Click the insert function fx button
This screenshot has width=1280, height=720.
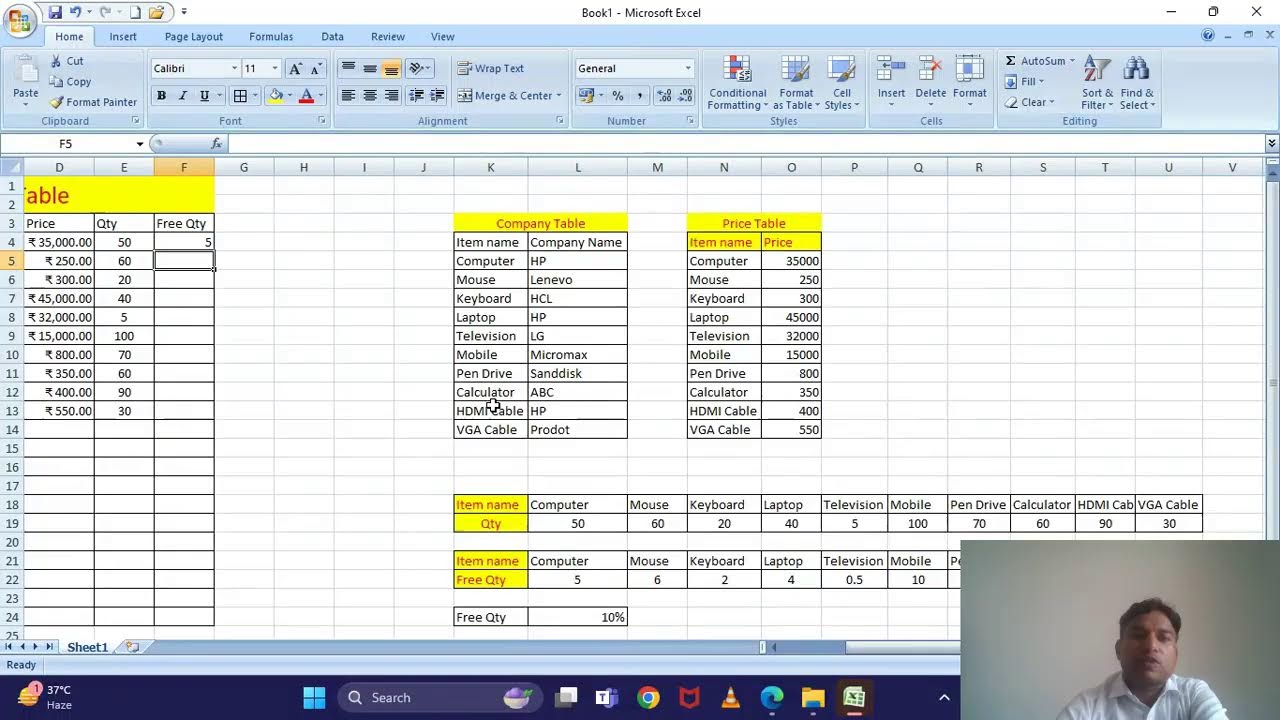[x=217, y=144]
